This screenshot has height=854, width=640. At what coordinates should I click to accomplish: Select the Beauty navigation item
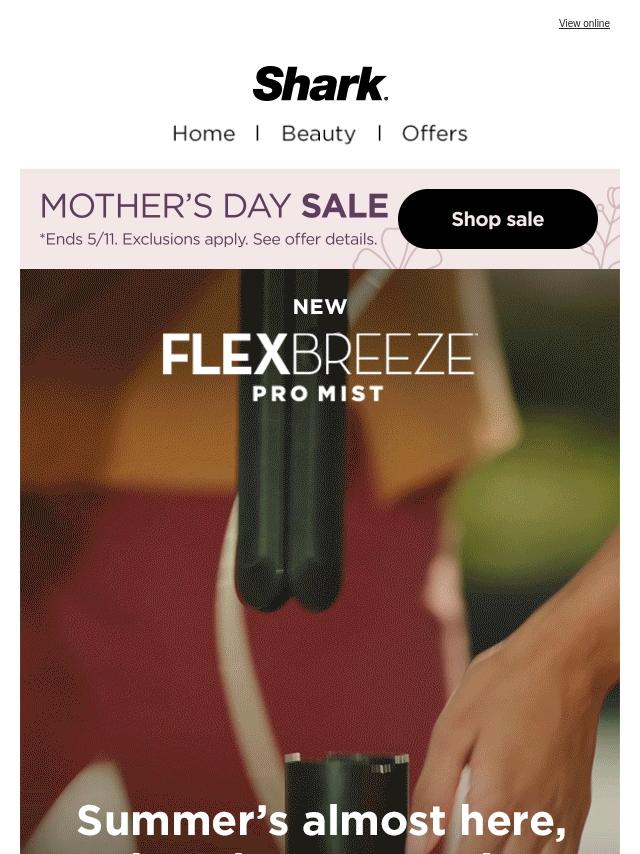319,133
